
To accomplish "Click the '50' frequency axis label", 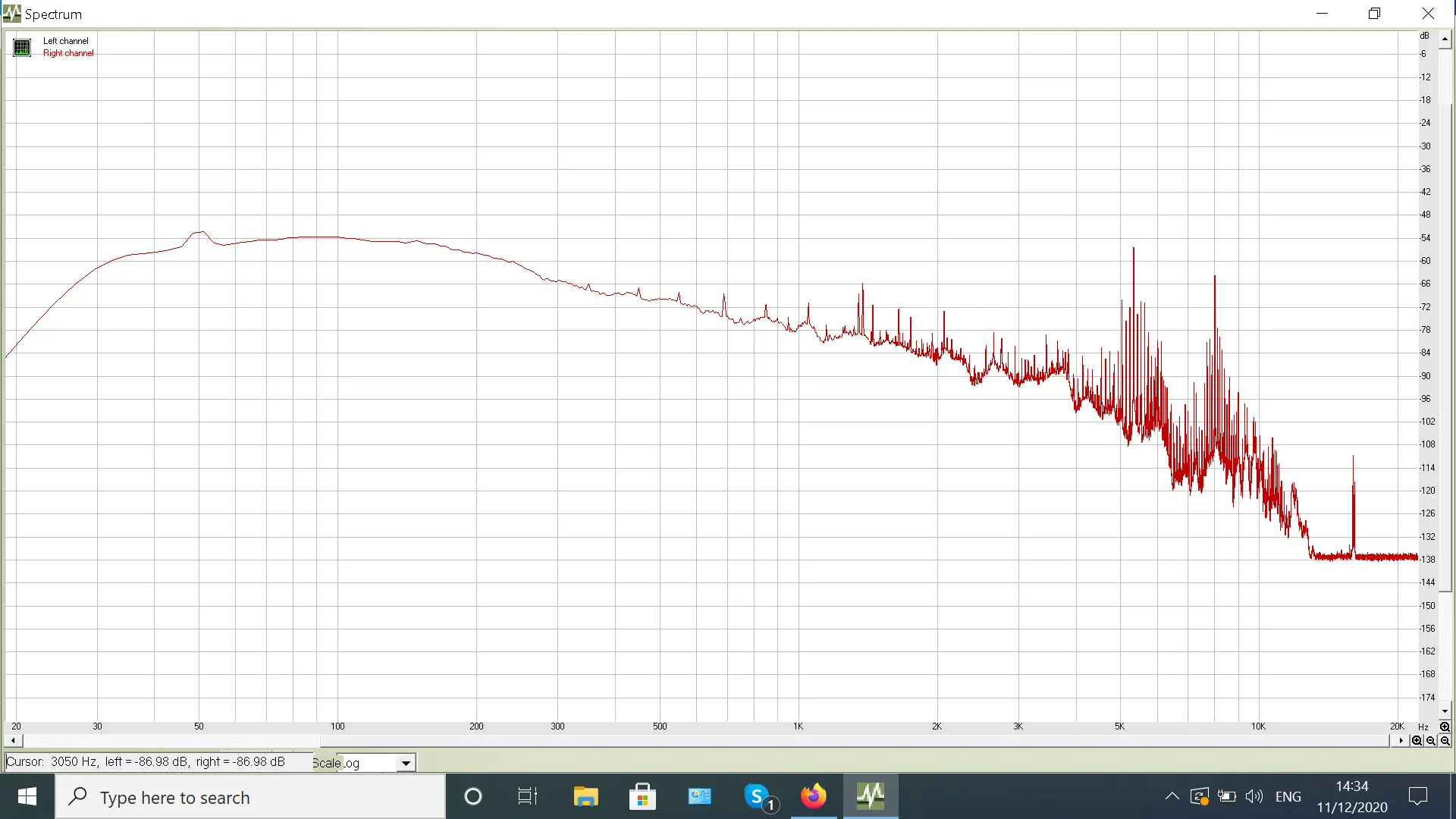I will pyautogui.click(x=199, y=726).
